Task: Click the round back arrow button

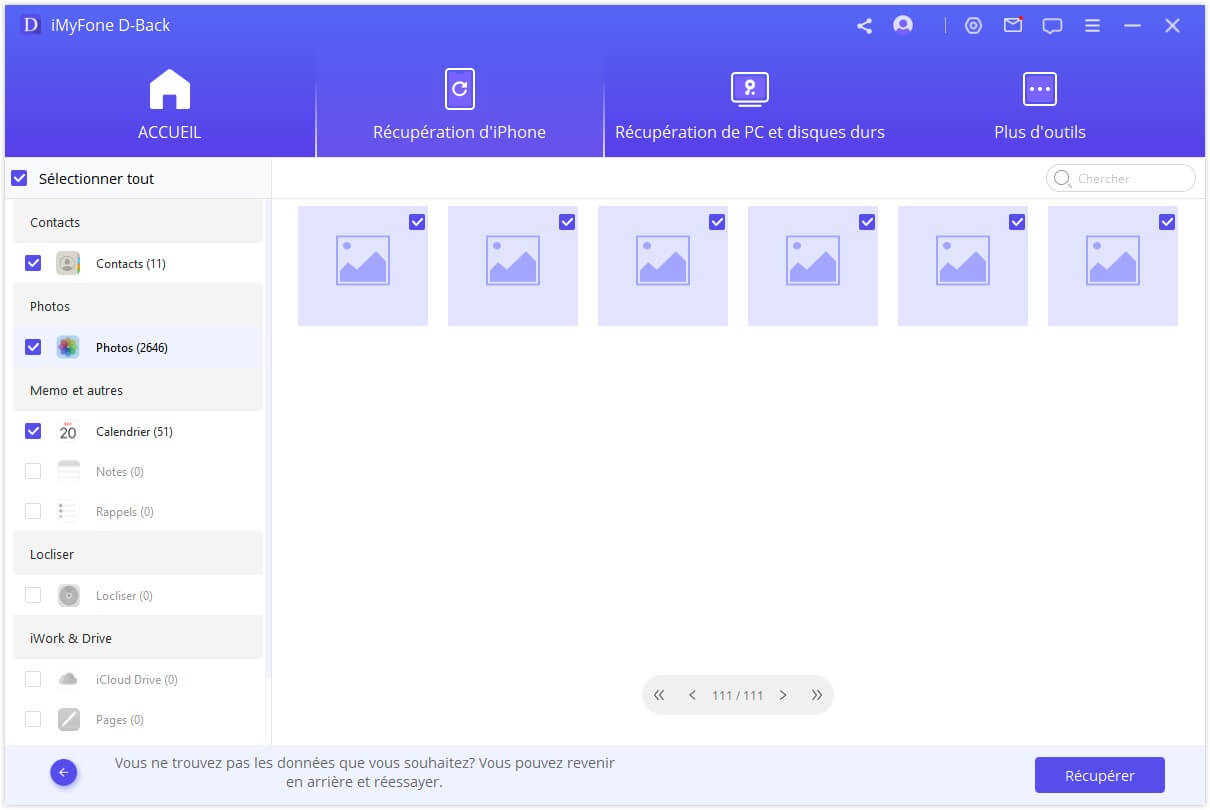Action: tap(64, 772)
